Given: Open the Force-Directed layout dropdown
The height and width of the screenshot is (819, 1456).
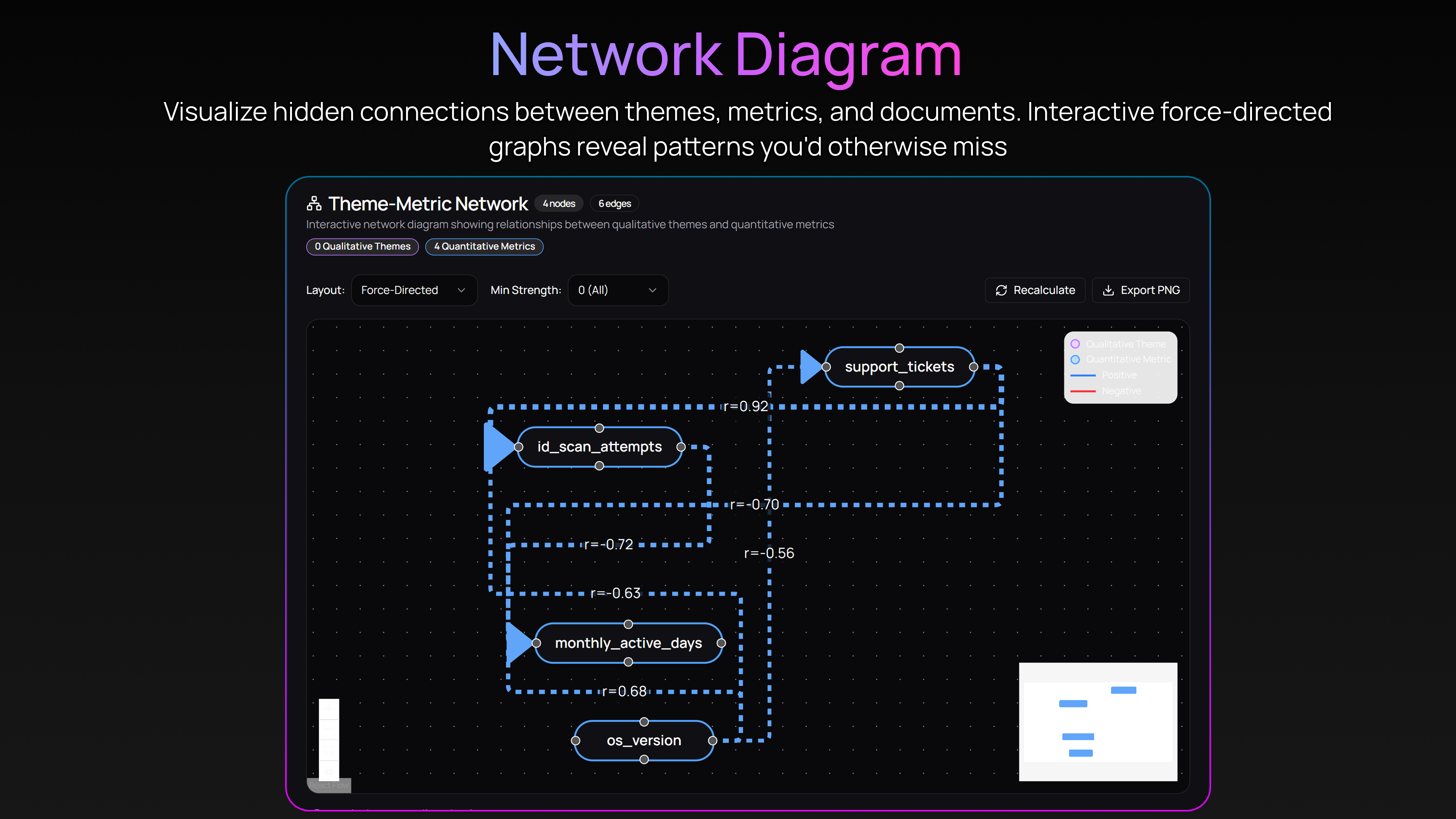Looking at the screenshot, I should pos(414,290).
